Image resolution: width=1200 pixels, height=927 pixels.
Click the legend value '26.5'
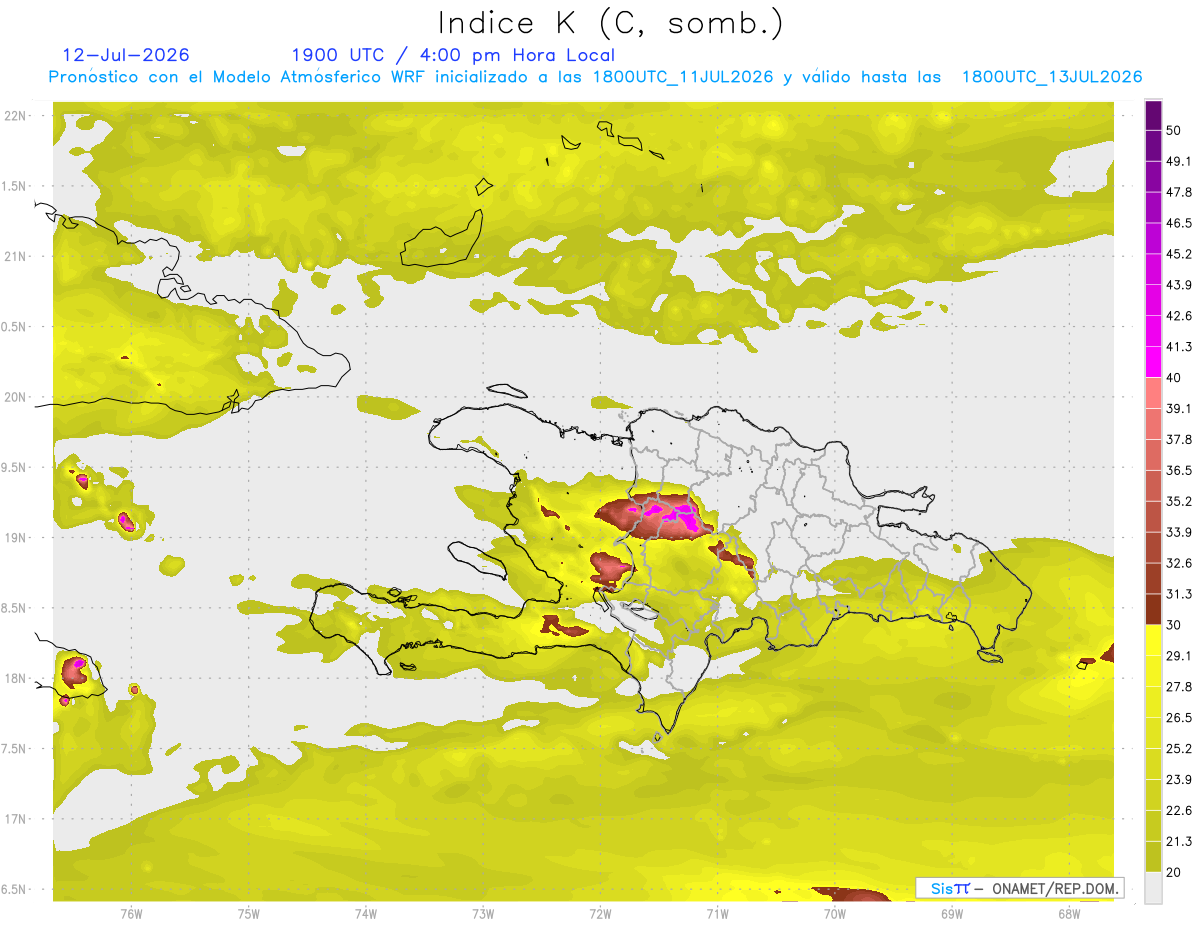pos(1180,718)
